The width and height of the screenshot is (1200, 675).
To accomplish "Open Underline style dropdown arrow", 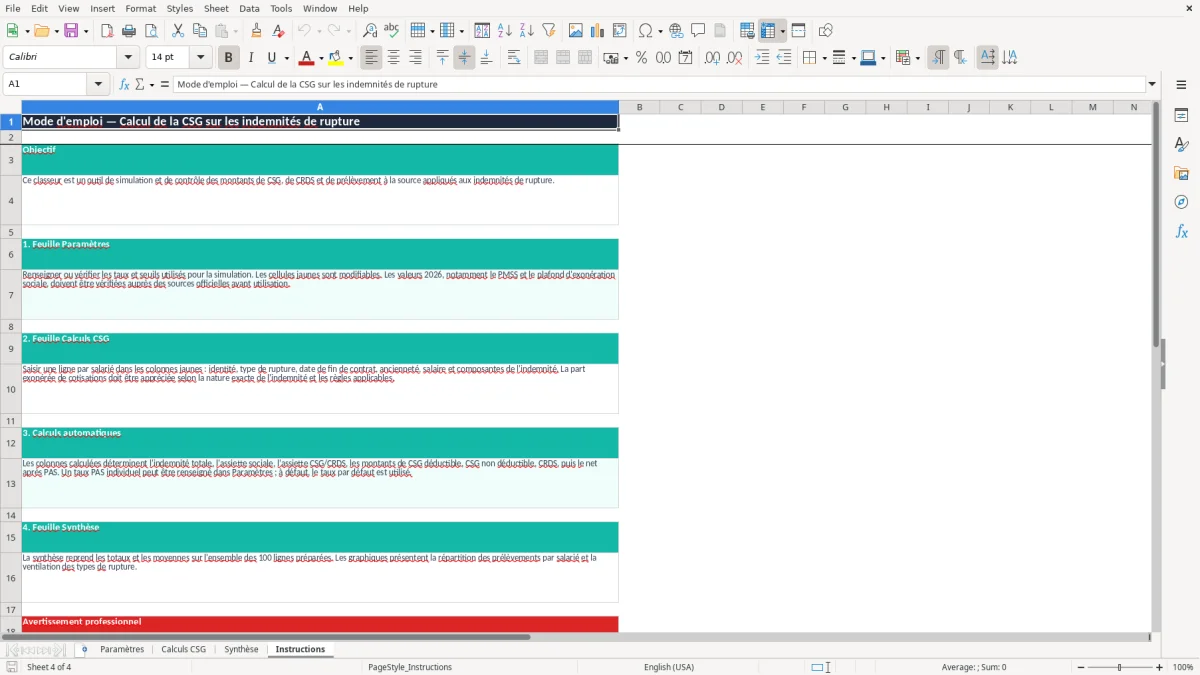I will click(x=286, y=58).
